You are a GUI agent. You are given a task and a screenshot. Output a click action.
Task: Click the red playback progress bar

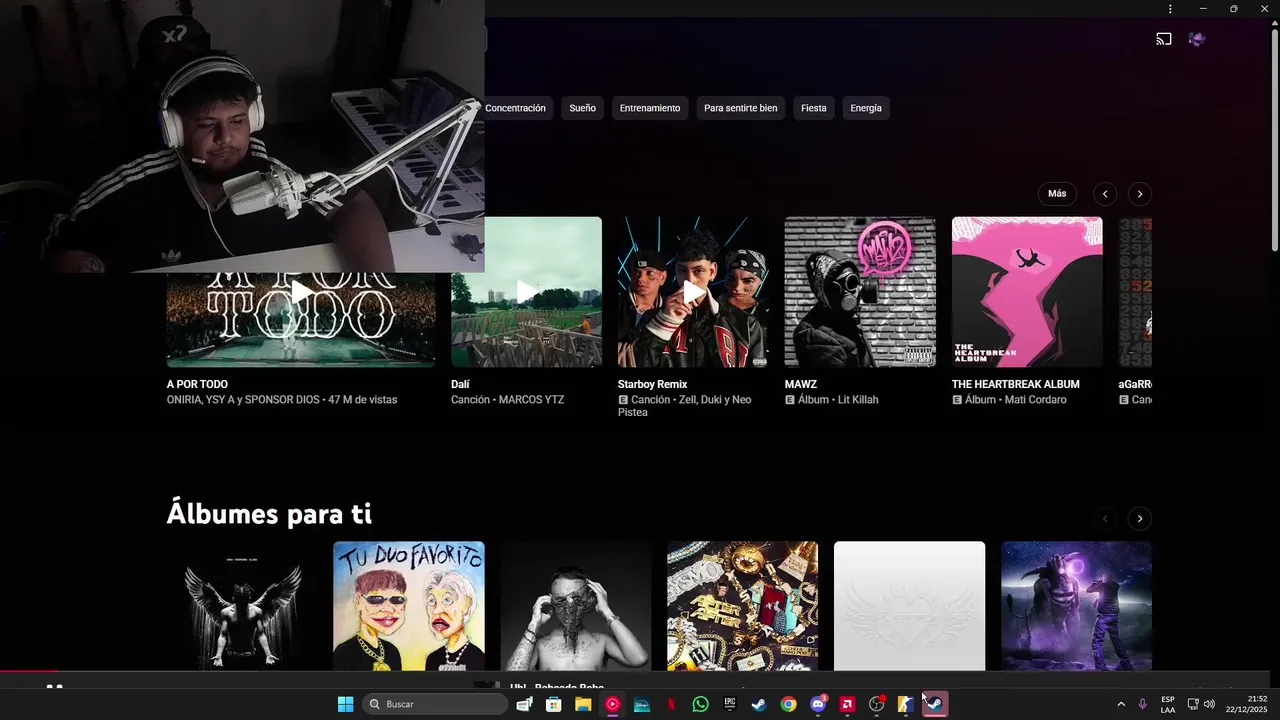[29, 671]
